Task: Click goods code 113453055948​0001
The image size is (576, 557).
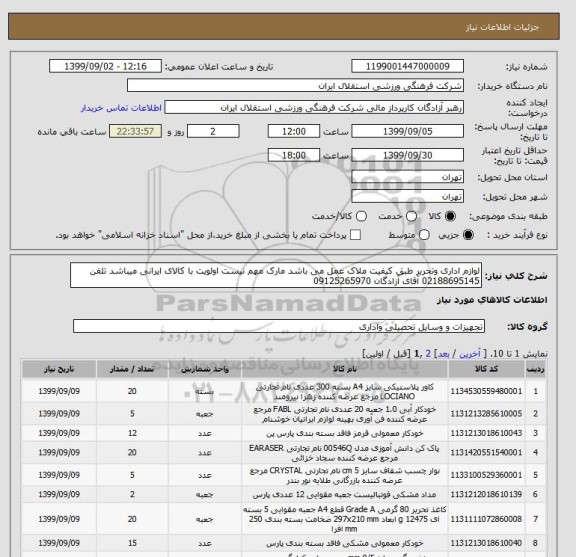Action: (x=486, y=391)
